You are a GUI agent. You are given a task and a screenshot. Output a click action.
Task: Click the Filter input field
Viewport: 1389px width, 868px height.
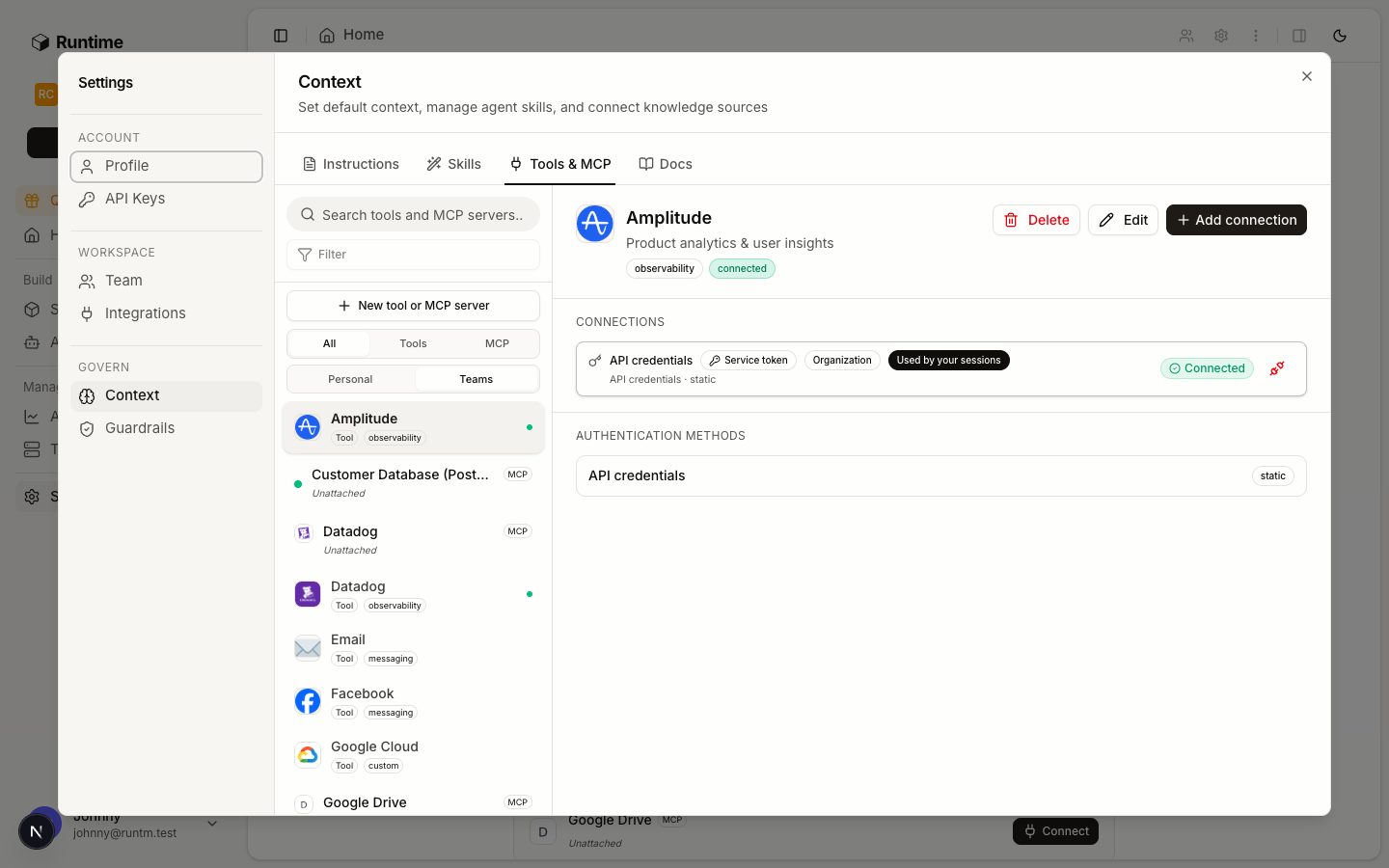click(413, 255)
